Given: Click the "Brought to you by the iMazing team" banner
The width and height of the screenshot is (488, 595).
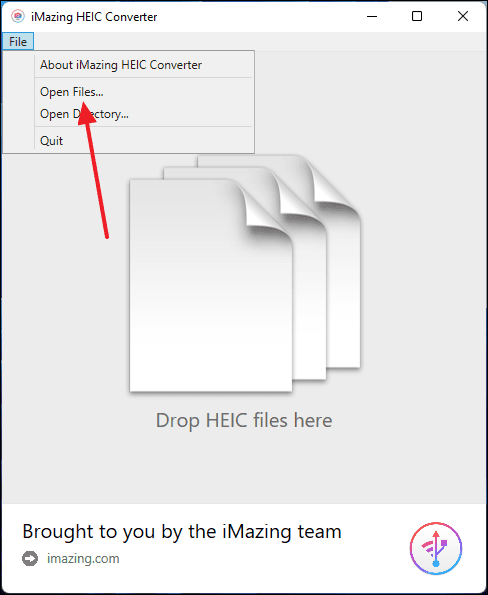Looking at the screenshot, I should (x=182, y=531).
